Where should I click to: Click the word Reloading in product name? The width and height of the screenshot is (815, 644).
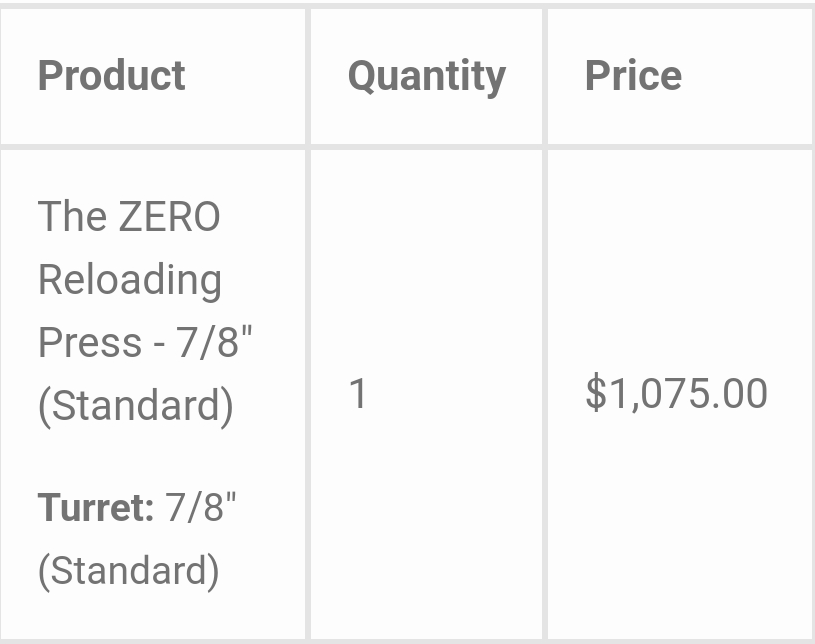click(130, 280)
